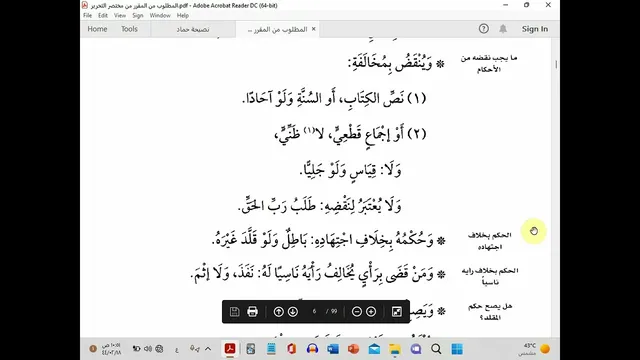640x360 pixels.
Task: Click the taskbar icon next to Acrobat
Action: pyautogui.click(x=251, y=349)
